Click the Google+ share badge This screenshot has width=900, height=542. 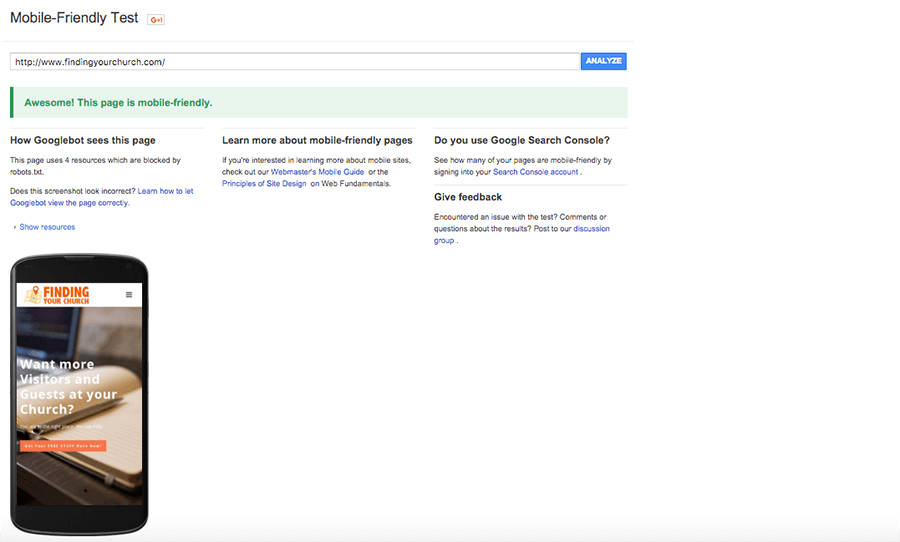pos(156,20)
